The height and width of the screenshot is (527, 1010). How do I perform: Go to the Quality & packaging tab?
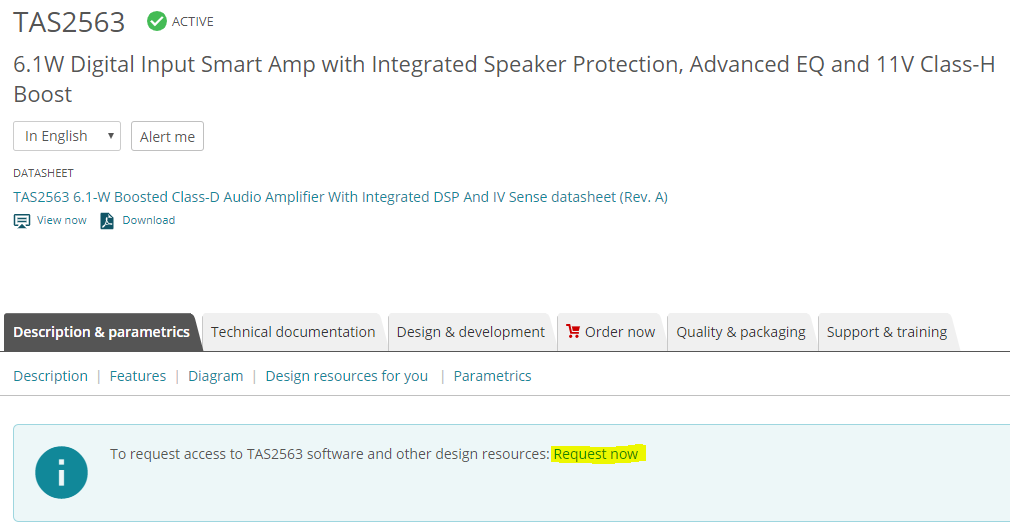[740, 332]
